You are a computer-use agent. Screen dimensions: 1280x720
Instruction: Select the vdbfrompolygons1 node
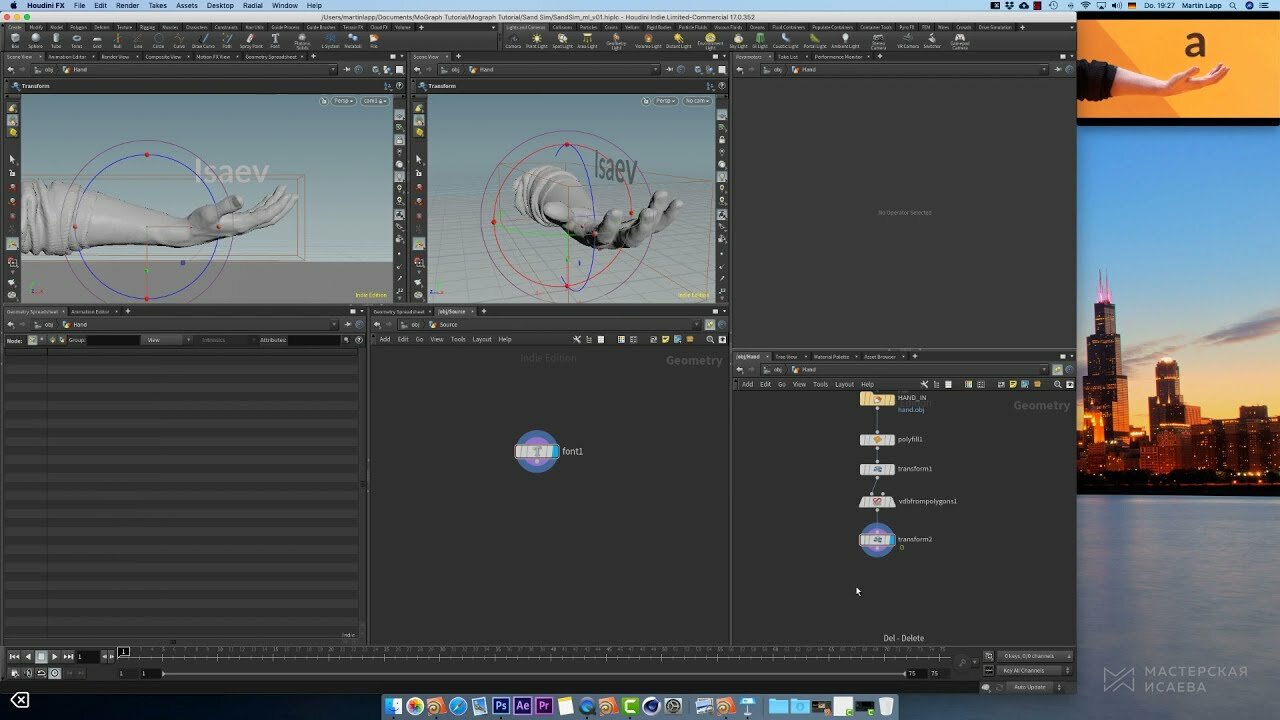pyautogui.click(x=877, y=501)
